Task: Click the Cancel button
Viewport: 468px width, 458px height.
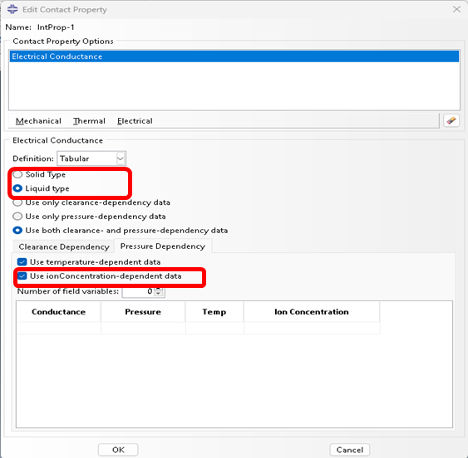Action: point(350,450)
